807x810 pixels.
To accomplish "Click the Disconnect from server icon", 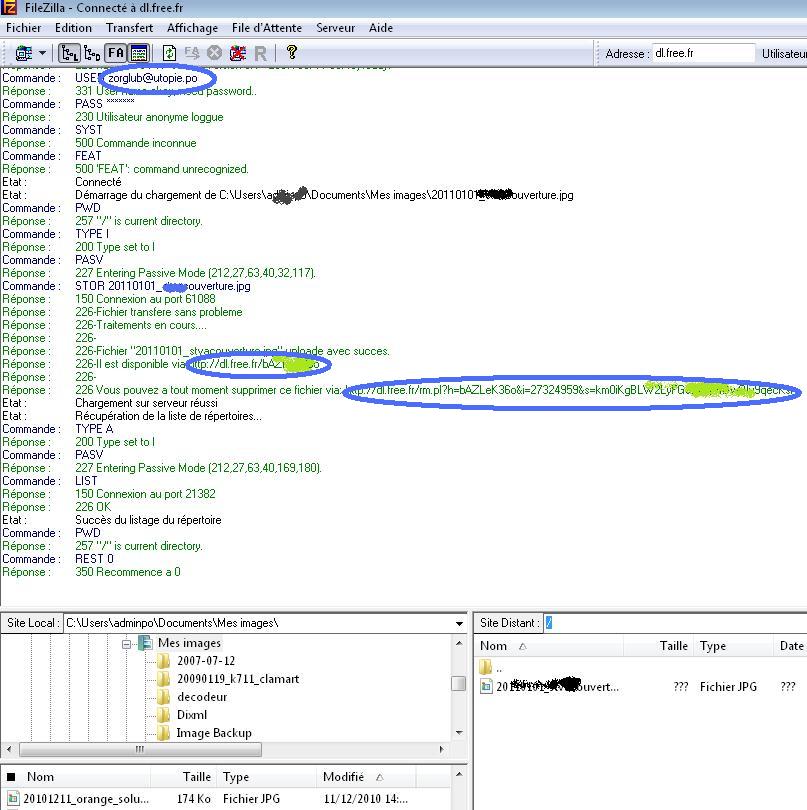I will 238,53.
